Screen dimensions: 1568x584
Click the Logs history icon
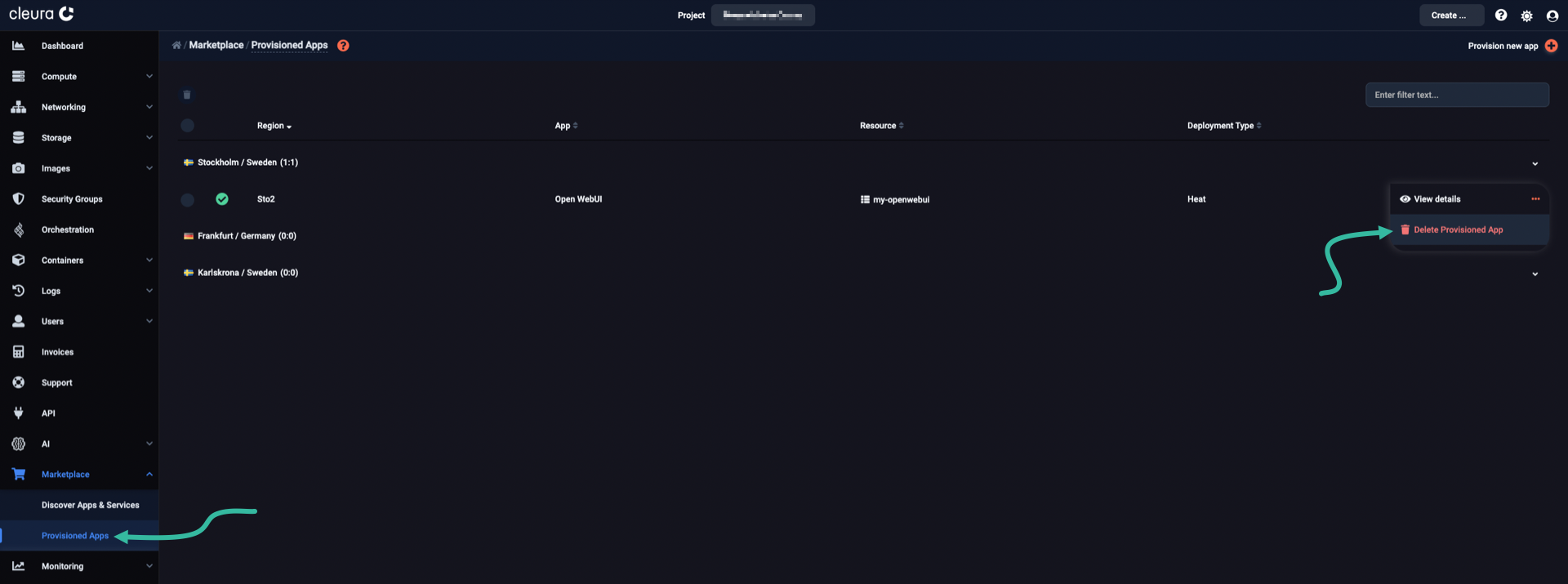click(18, 291)
